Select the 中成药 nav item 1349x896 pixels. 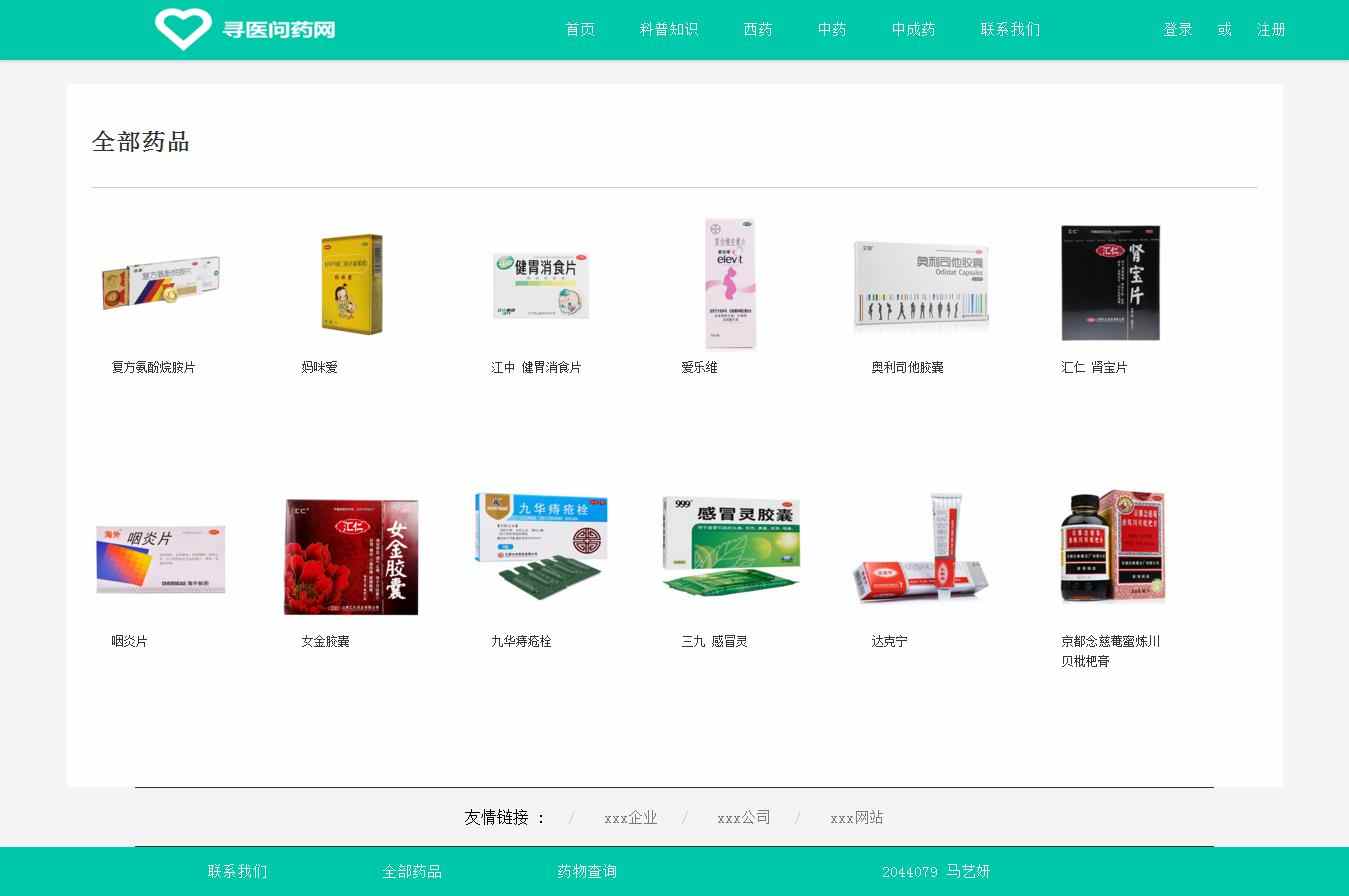coord(914,30)
